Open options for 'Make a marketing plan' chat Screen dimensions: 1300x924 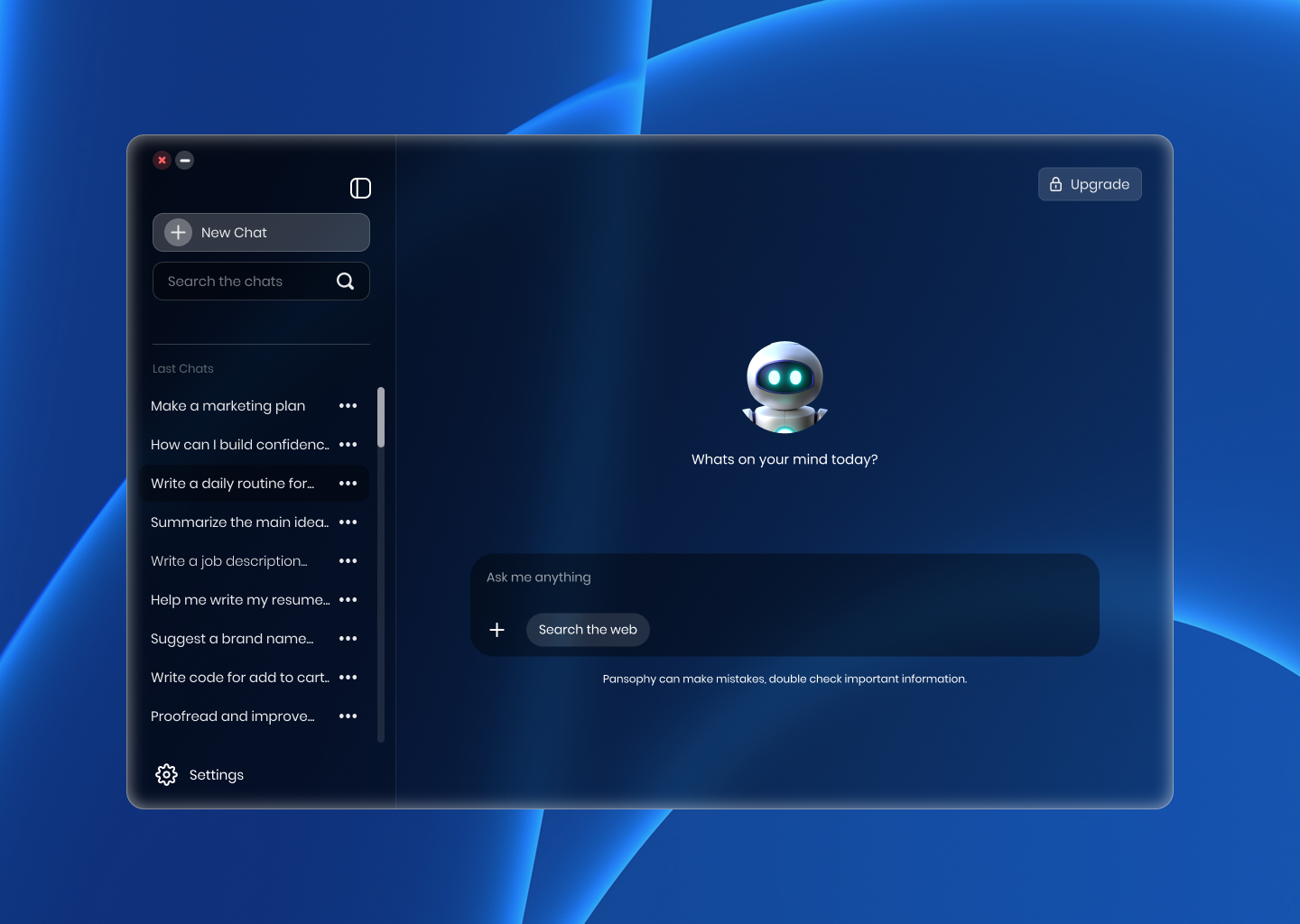pos(348,406)
